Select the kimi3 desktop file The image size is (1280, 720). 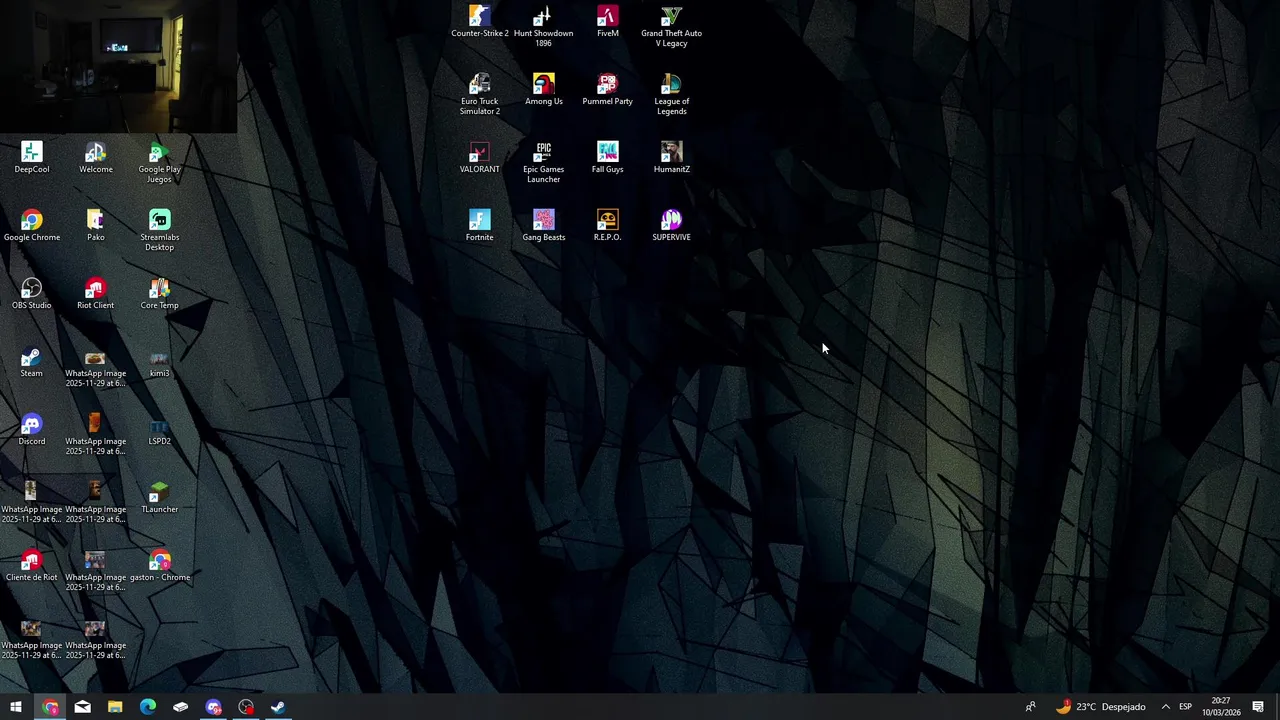tap(160, 361)
